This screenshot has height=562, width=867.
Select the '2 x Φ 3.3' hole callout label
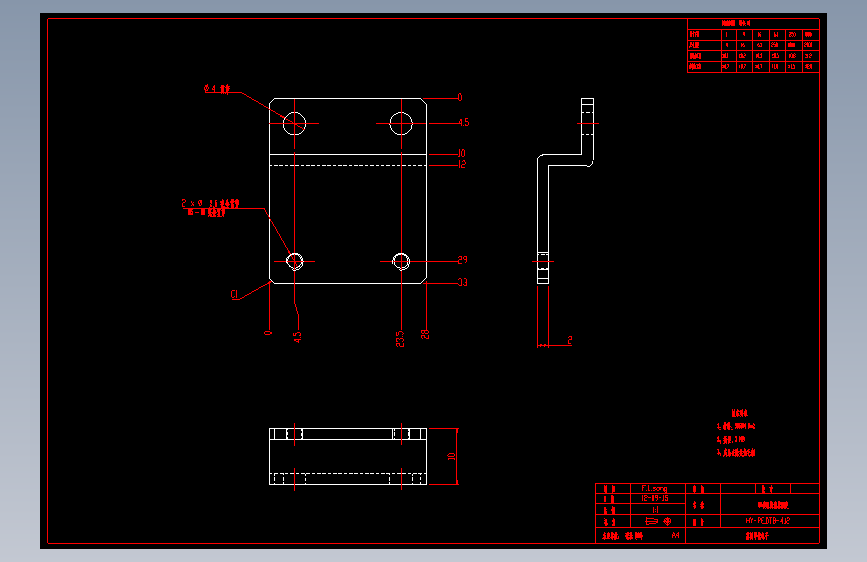click(x=210, y=204)
